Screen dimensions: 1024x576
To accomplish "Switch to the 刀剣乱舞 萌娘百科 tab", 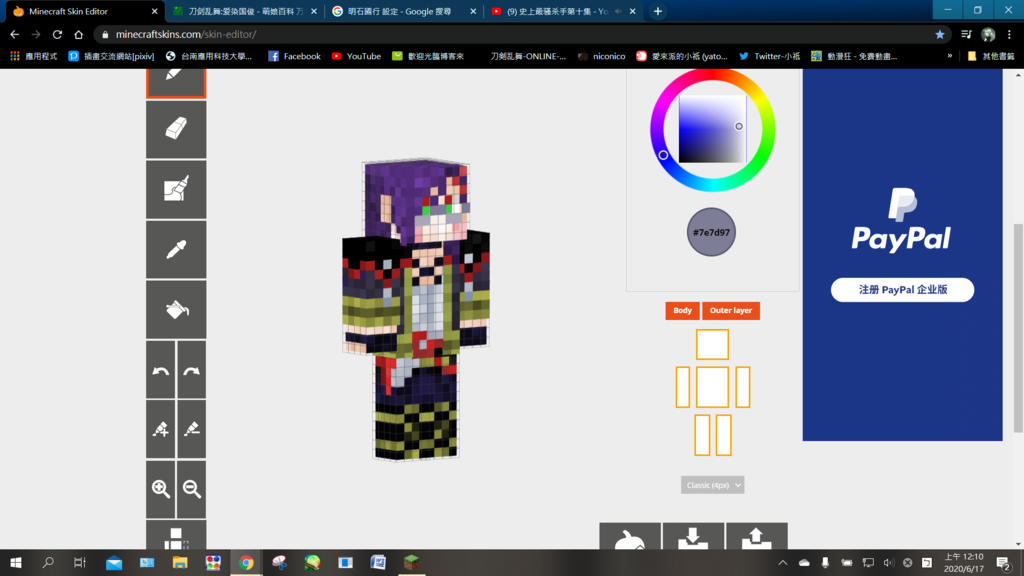I will click(244, 11).
